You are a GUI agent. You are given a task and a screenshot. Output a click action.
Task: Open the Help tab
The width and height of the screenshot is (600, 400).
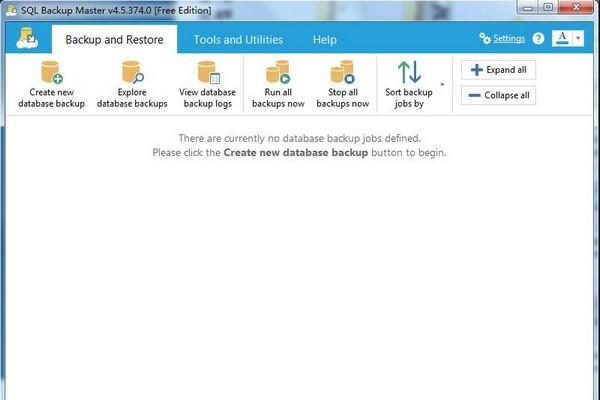324,39
